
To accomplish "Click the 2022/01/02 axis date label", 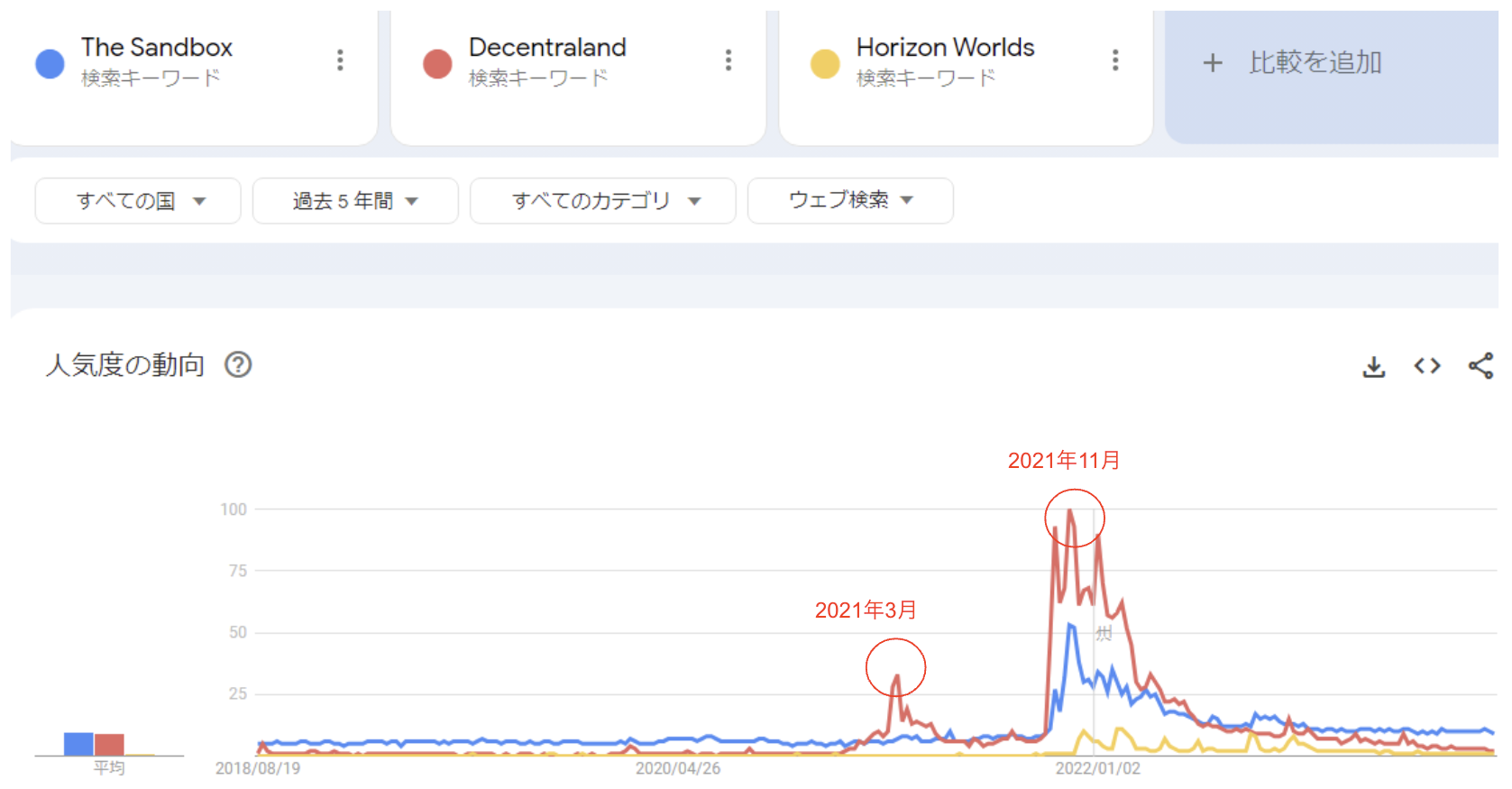I will pos(1098,768).
